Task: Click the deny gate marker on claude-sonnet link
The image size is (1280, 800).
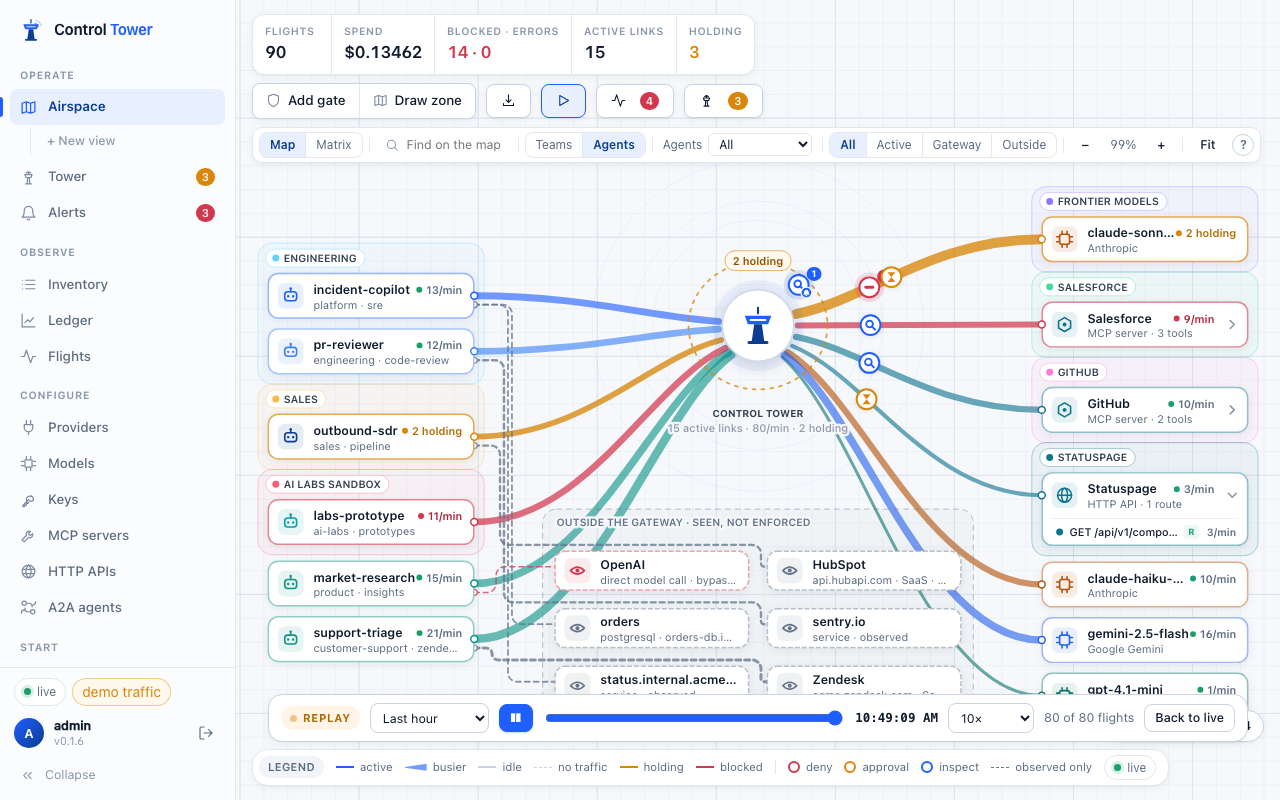Action: point(869,288)
